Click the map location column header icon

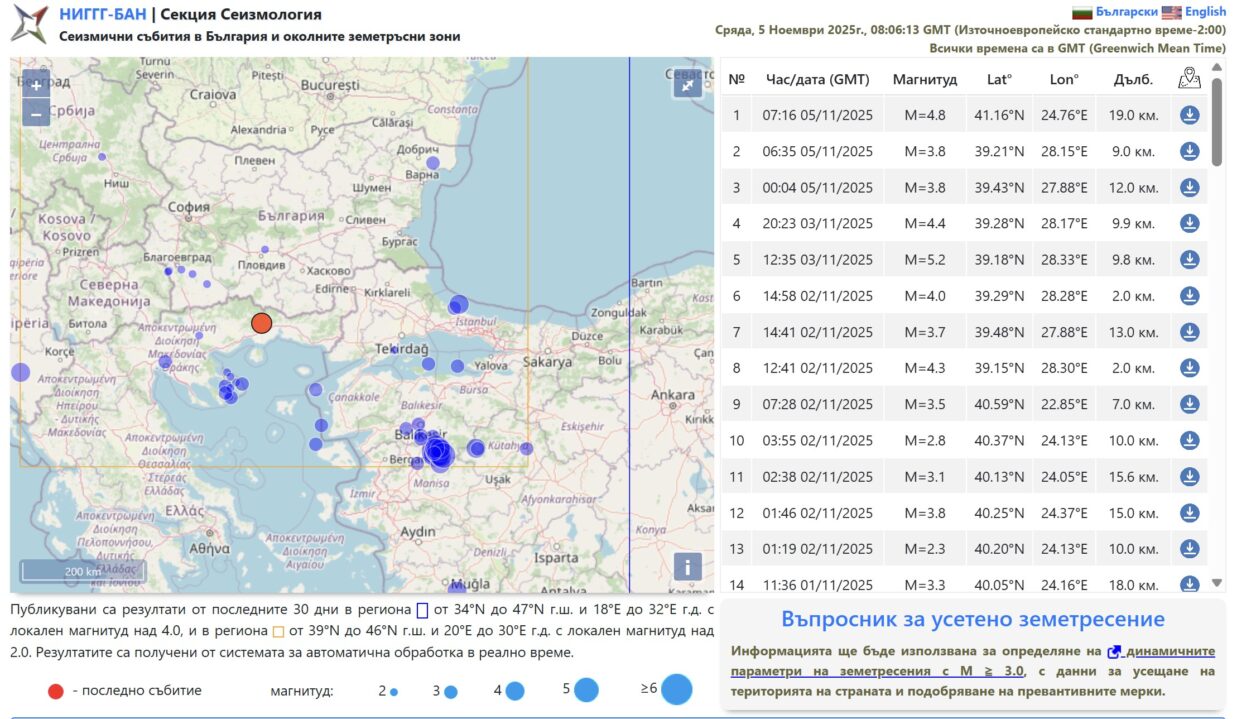click(x=1189, y=78)
